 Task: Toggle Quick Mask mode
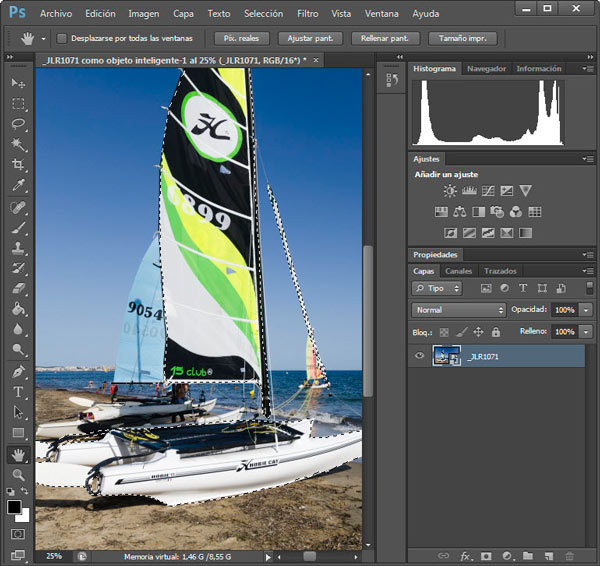(x=18, y=534)
